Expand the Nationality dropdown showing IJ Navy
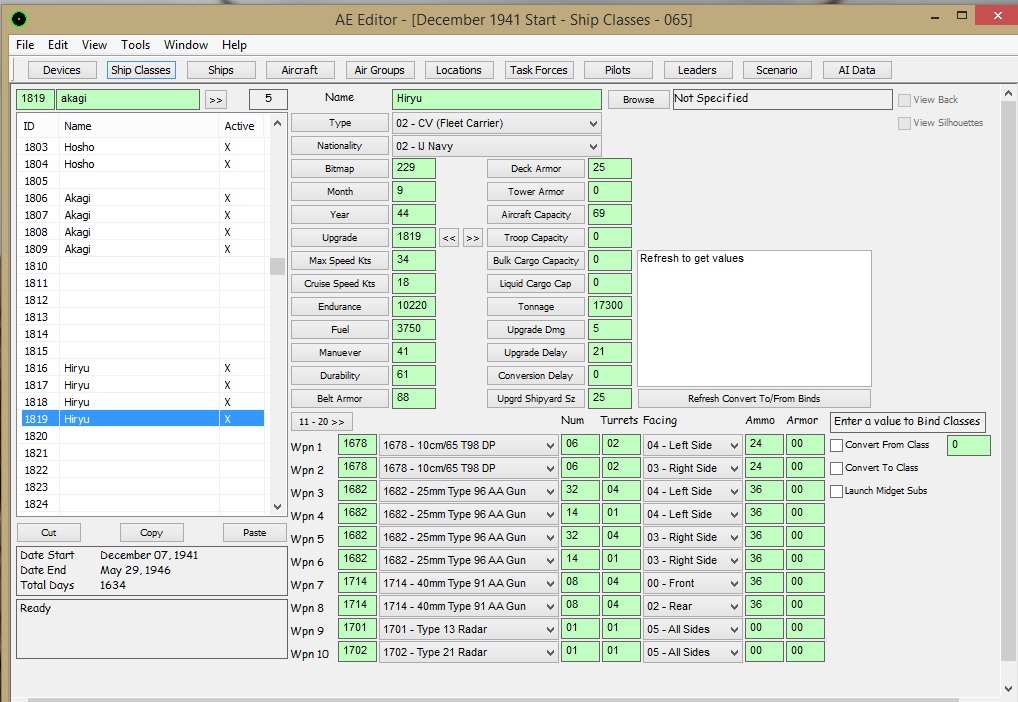1018x702 pixels. pos(497,146)
